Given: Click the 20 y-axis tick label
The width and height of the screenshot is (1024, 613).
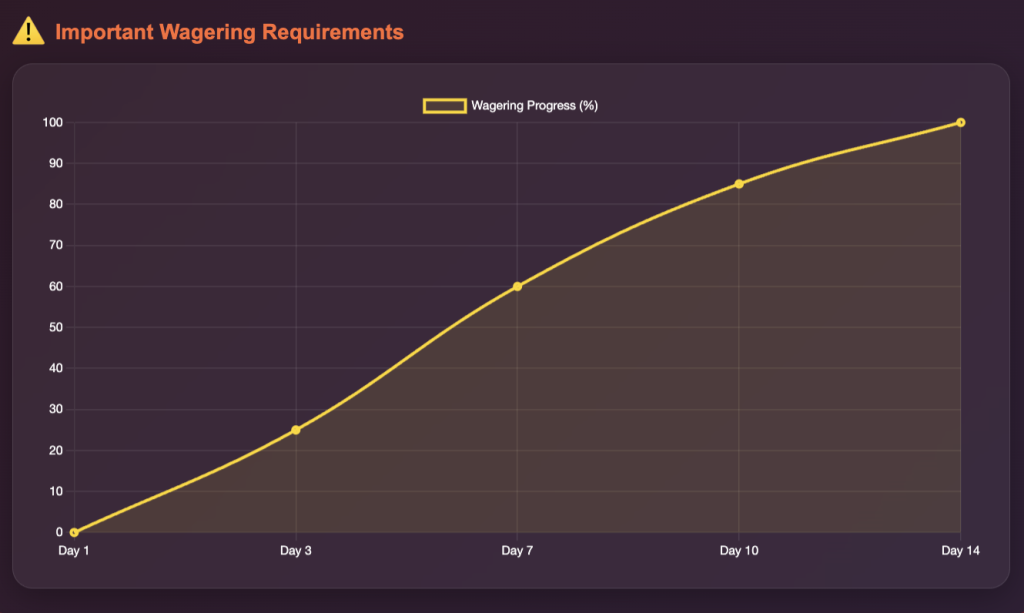Looking at the screenshot, I should [56, 451].
